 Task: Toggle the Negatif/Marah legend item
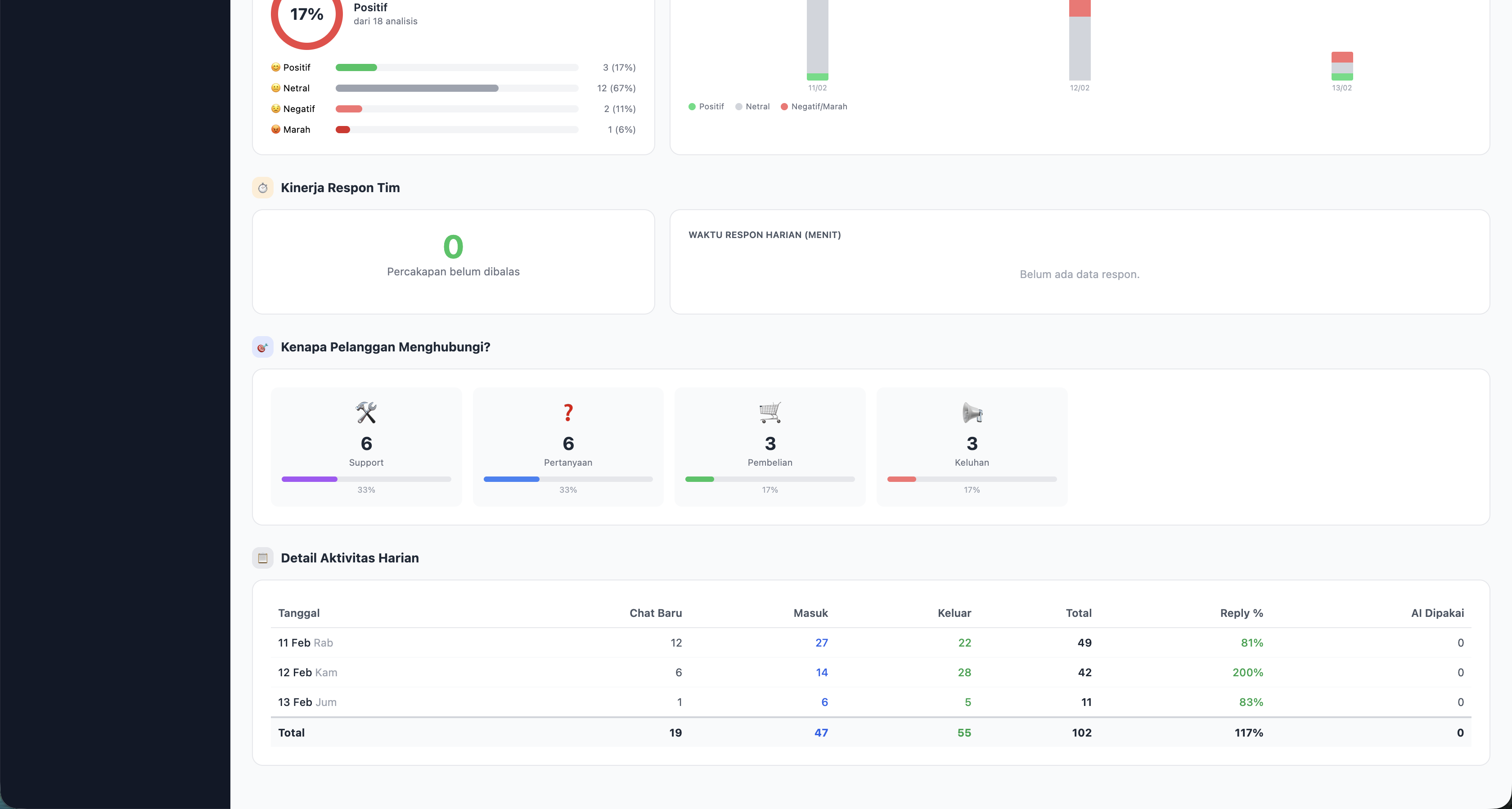[814, 106]
